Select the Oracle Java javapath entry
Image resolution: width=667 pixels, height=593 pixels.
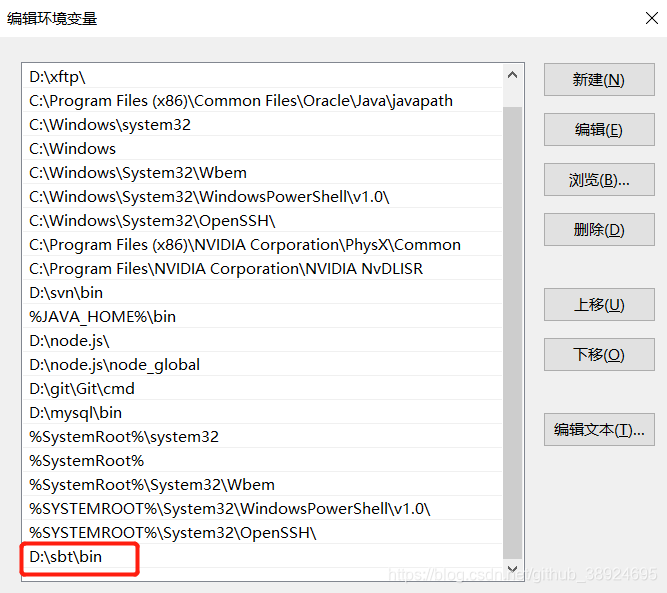(x=262, y=101)
